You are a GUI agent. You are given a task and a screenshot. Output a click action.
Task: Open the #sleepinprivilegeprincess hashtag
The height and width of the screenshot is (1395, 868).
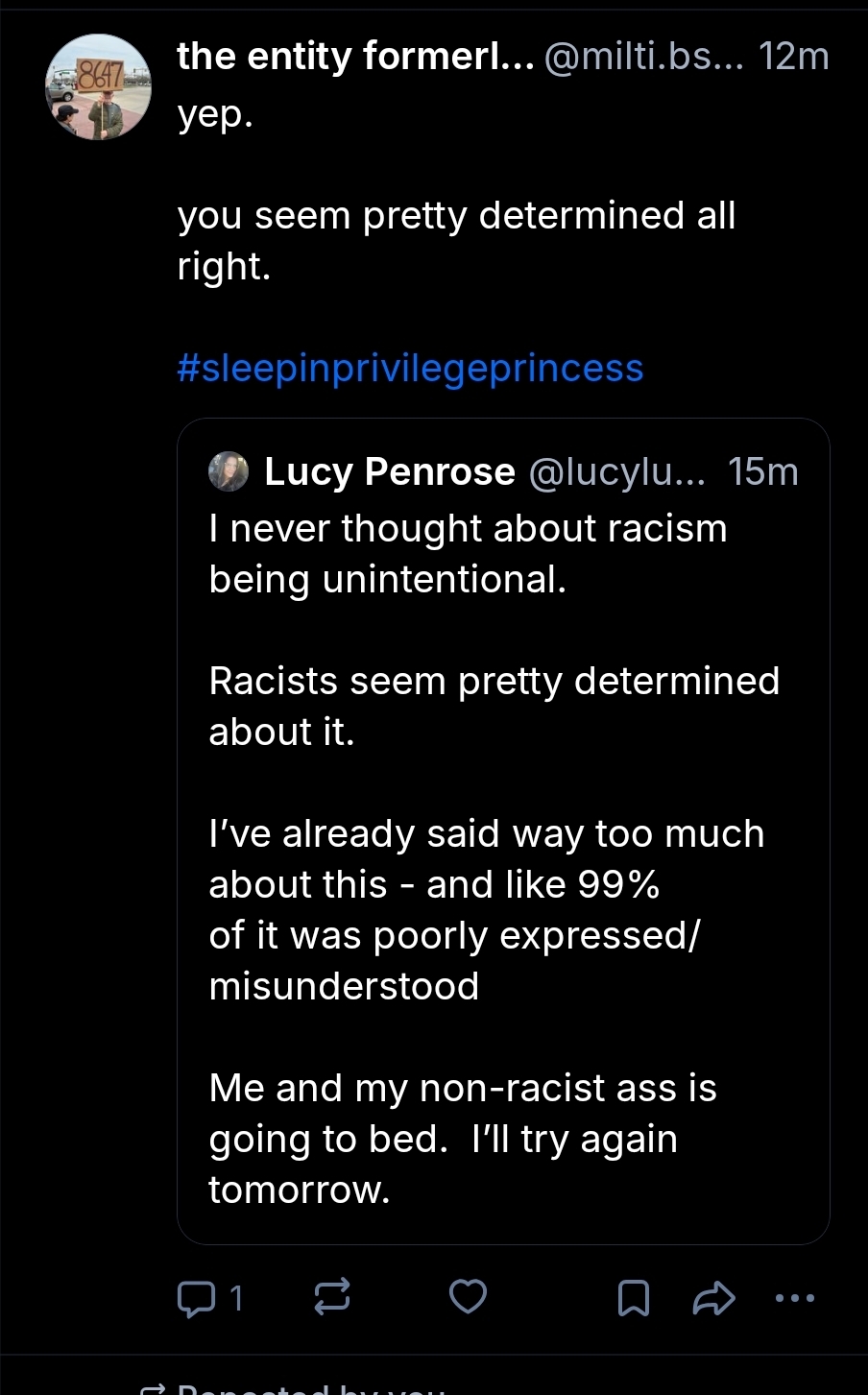[x=410, y=369]
